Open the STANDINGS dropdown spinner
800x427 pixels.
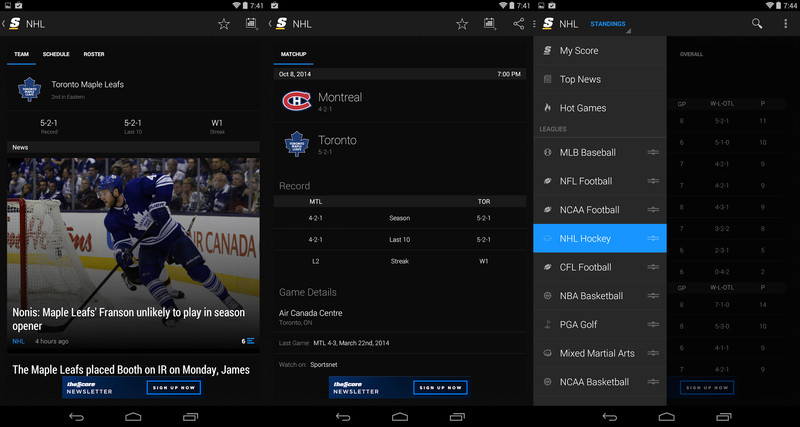click(x=610, y=24)
